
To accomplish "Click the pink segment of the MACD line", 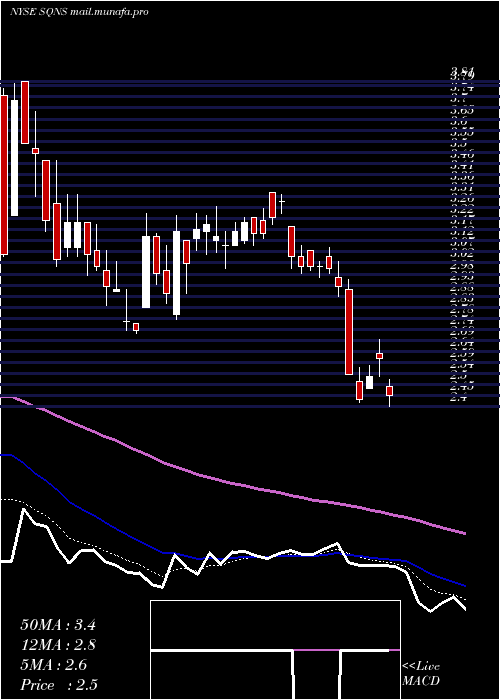I will [x=317, y=650].
